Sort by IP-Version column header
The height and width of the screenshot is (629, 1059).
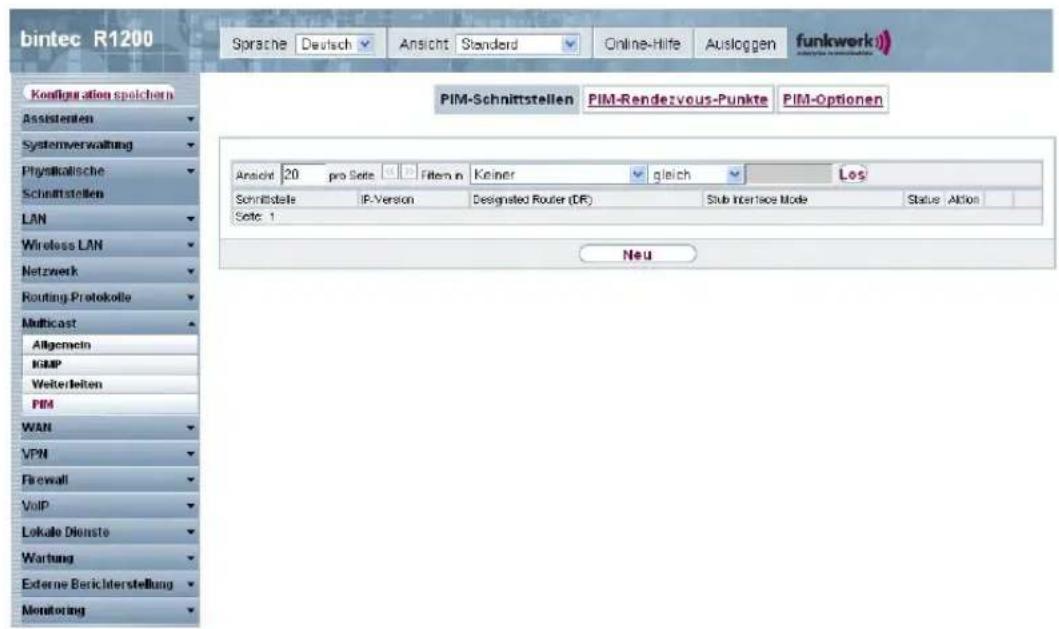point(387,199)
